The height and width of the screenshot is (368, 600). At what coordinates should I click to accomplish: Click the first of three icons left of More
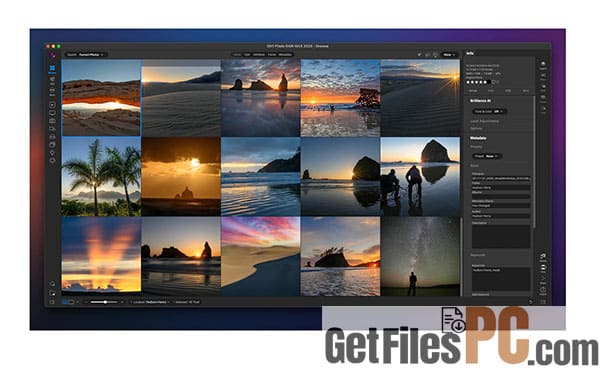point(420,55)
